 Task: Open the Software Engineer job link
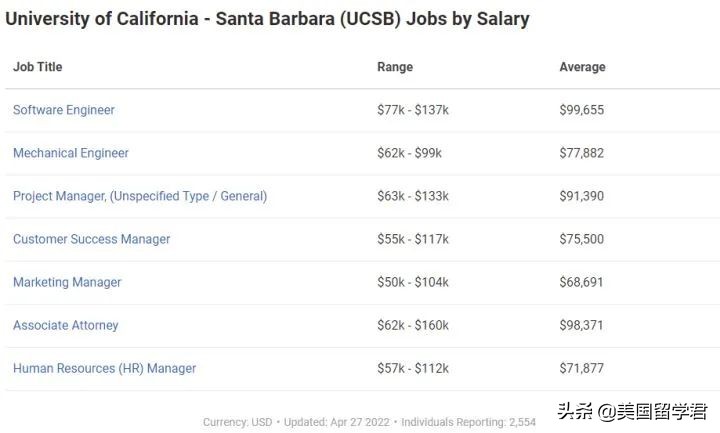coord(64,110)
